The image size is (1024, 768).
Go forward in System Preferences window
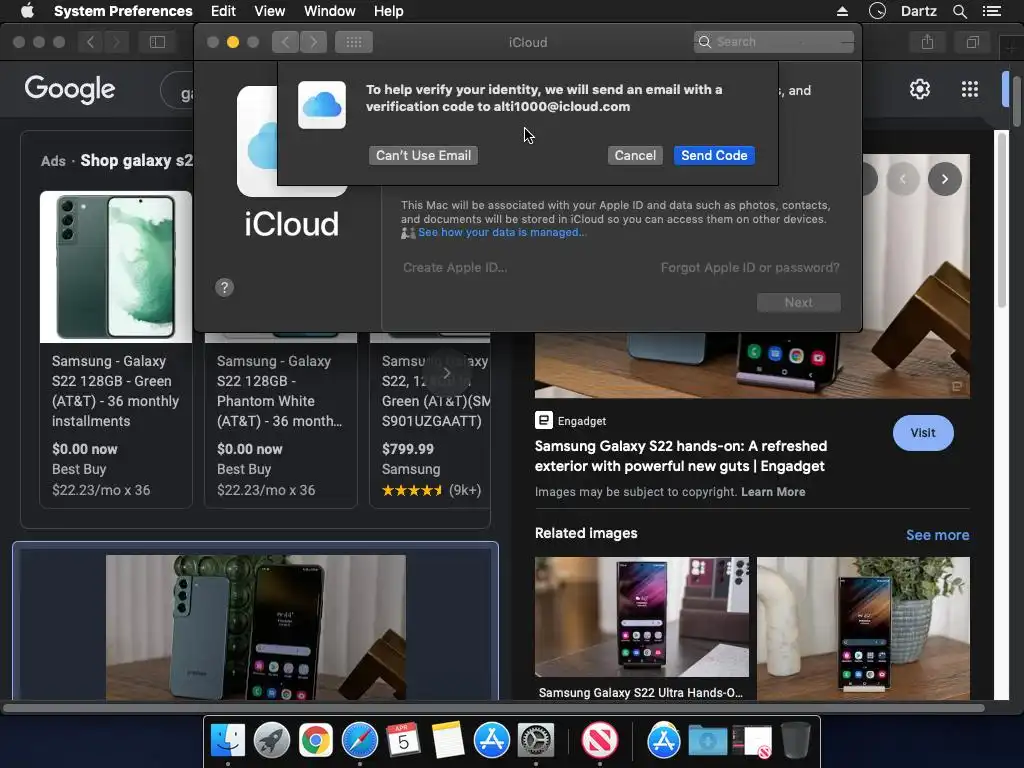tap(313, 42)
